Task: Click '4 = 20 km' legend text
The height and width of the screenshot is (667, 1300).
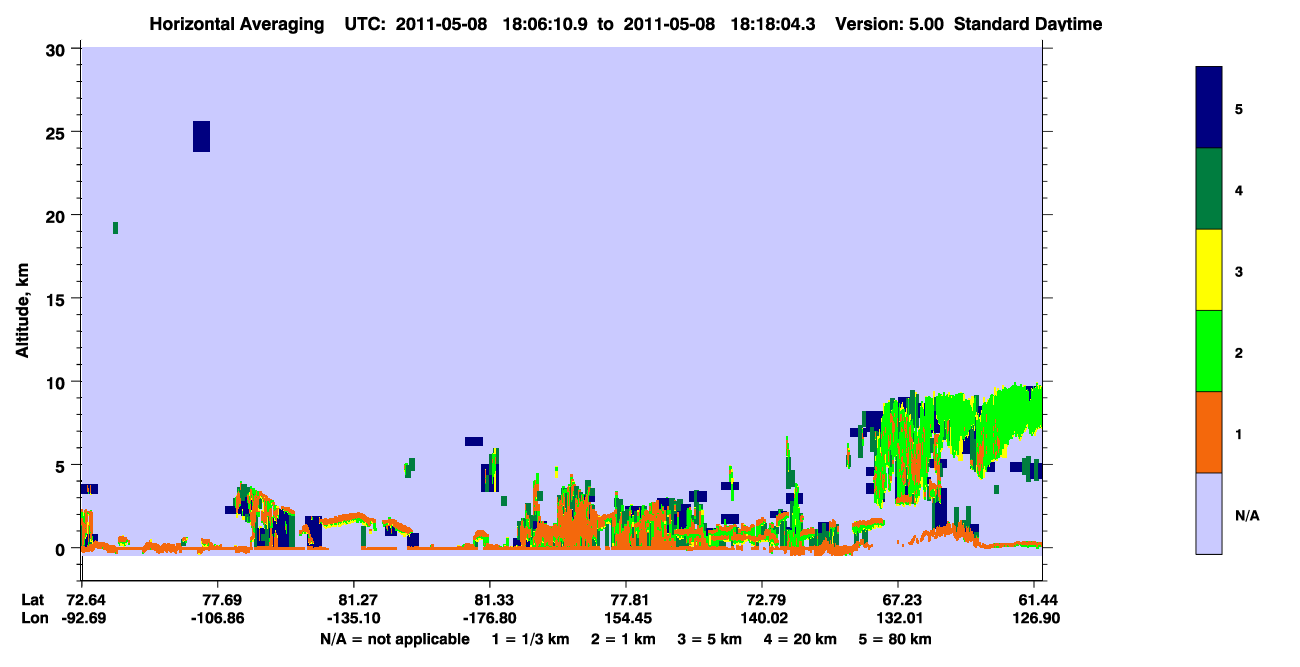Action: click(x=801, y=639)
